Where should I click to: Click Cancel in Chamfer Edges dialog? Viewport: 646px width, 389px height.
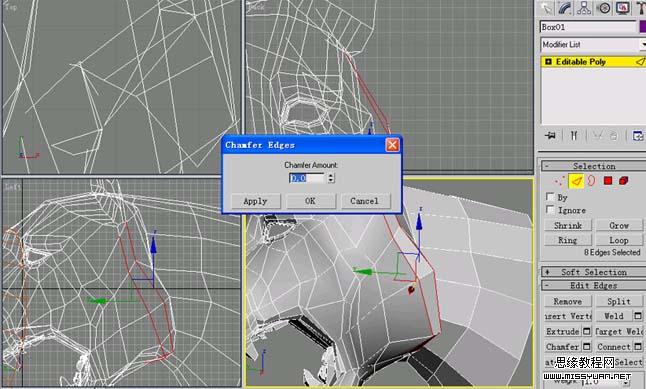click(365, 201)
